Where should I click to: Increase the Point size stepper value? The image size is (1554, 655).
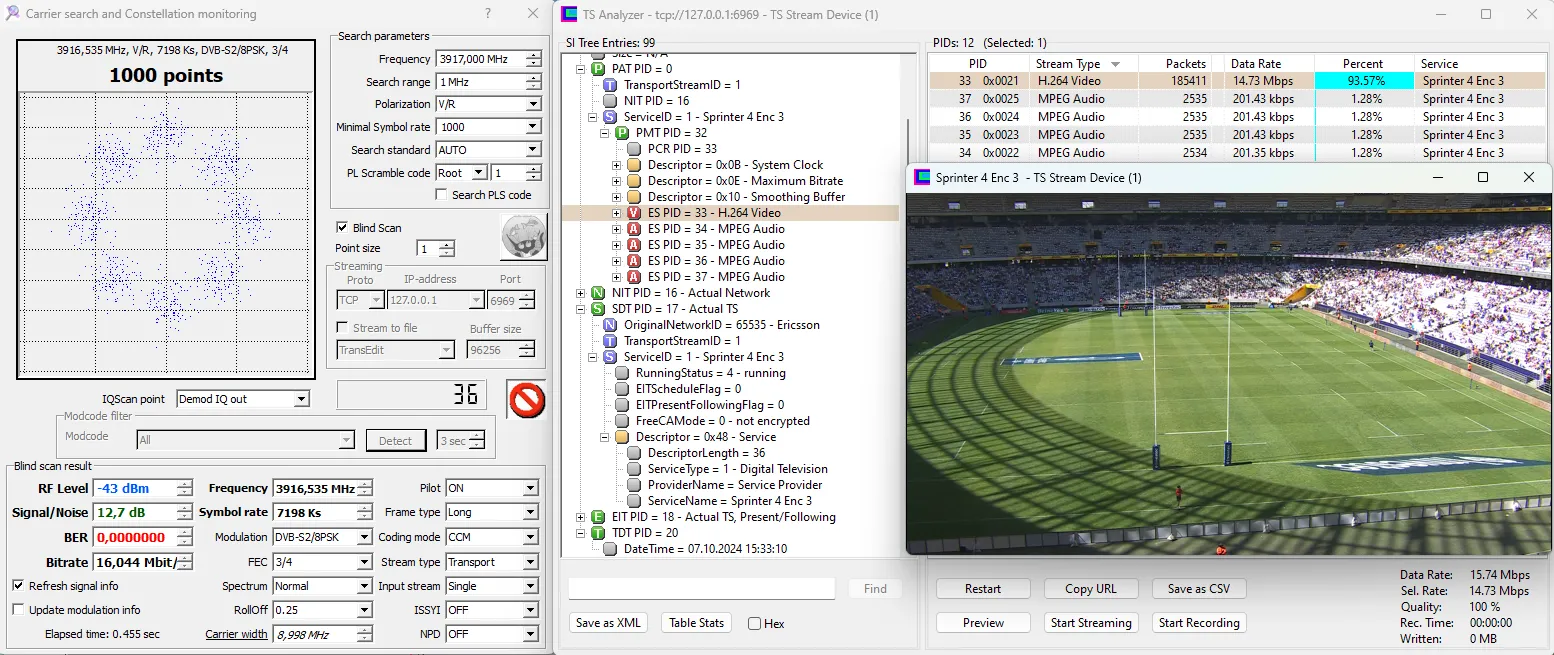click(x=446, y=245)
